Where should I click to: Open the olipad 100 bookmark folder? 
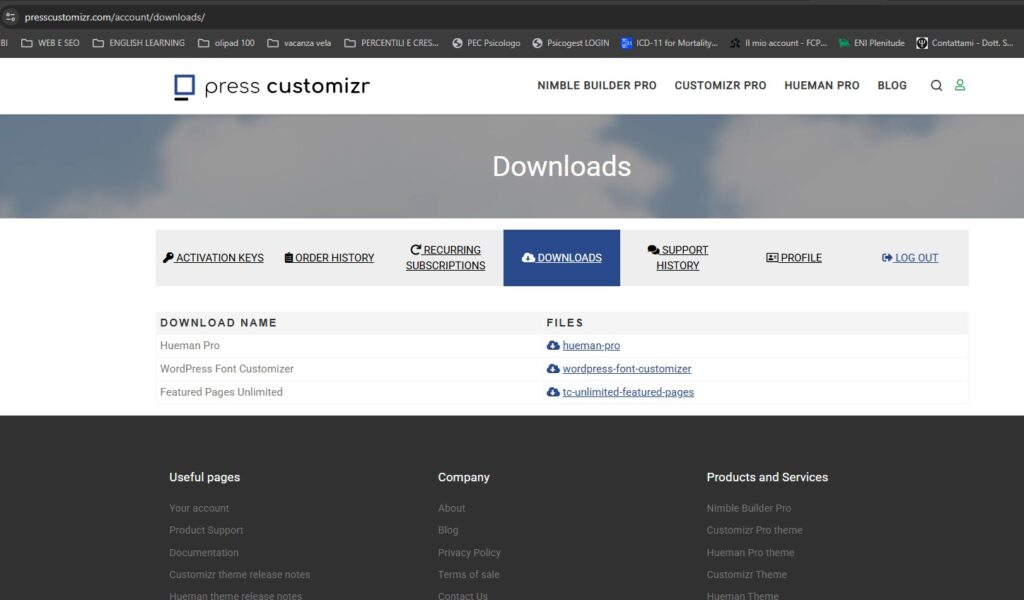[226, 43]
